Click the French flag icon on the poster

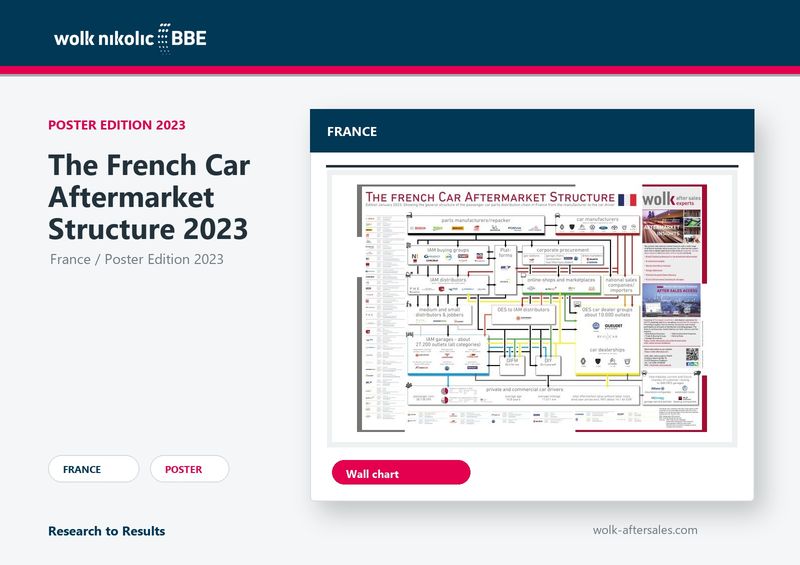627,200
